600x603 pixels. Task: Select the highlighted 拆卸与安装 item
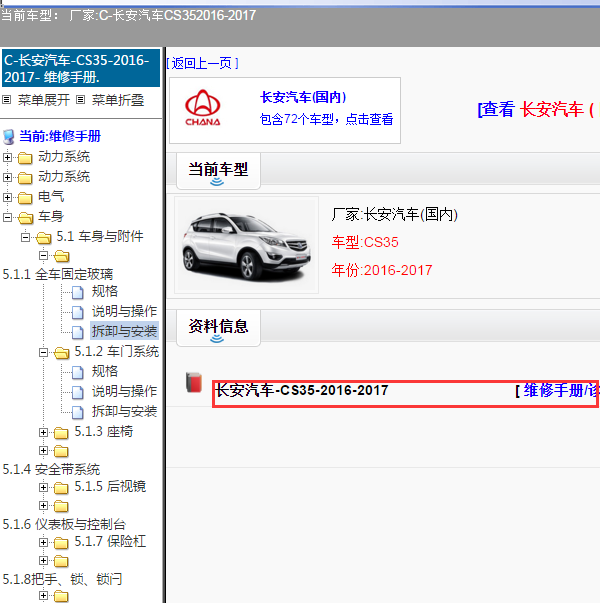(x=124, y=331)
